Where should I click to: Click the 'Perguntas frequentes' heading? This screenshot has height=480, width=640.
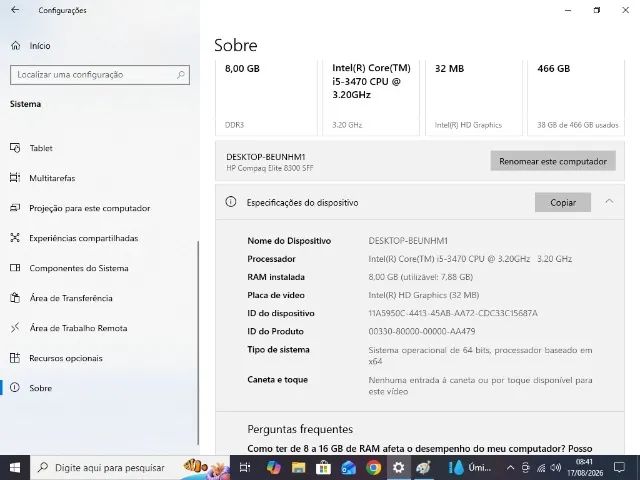coord(300,429)
